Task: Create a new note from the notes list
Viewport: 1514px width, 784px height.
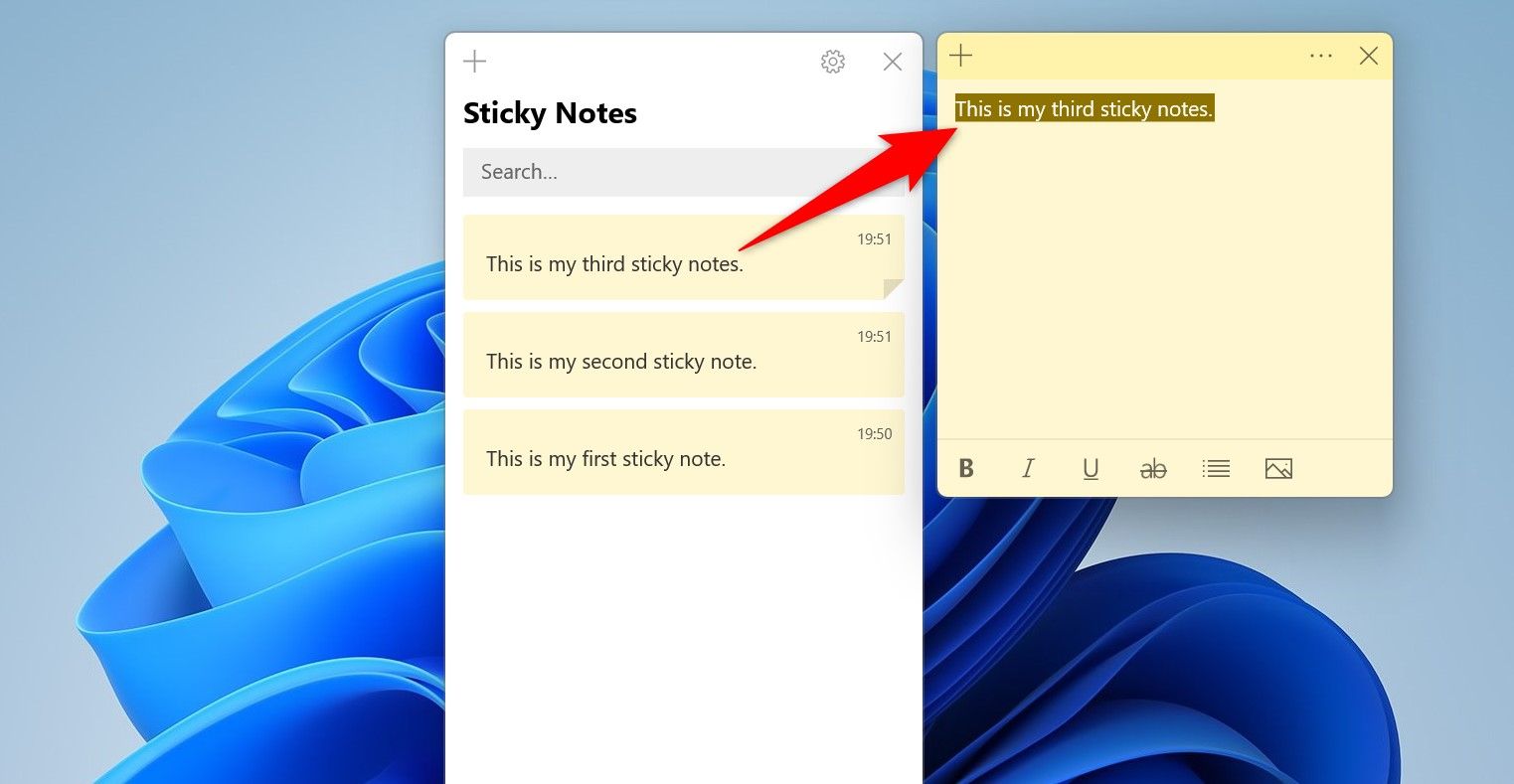Action: tap(474, 61)
